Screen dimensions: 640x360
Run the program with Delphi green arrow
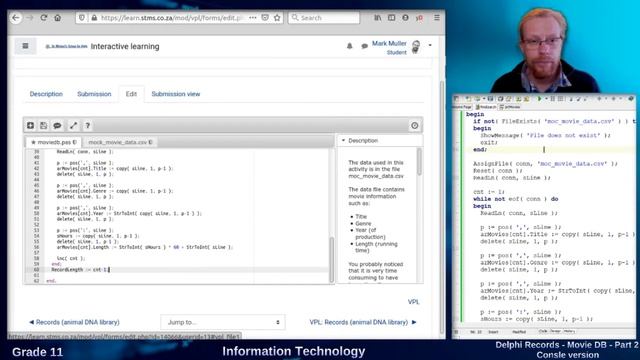pos(539,99)
